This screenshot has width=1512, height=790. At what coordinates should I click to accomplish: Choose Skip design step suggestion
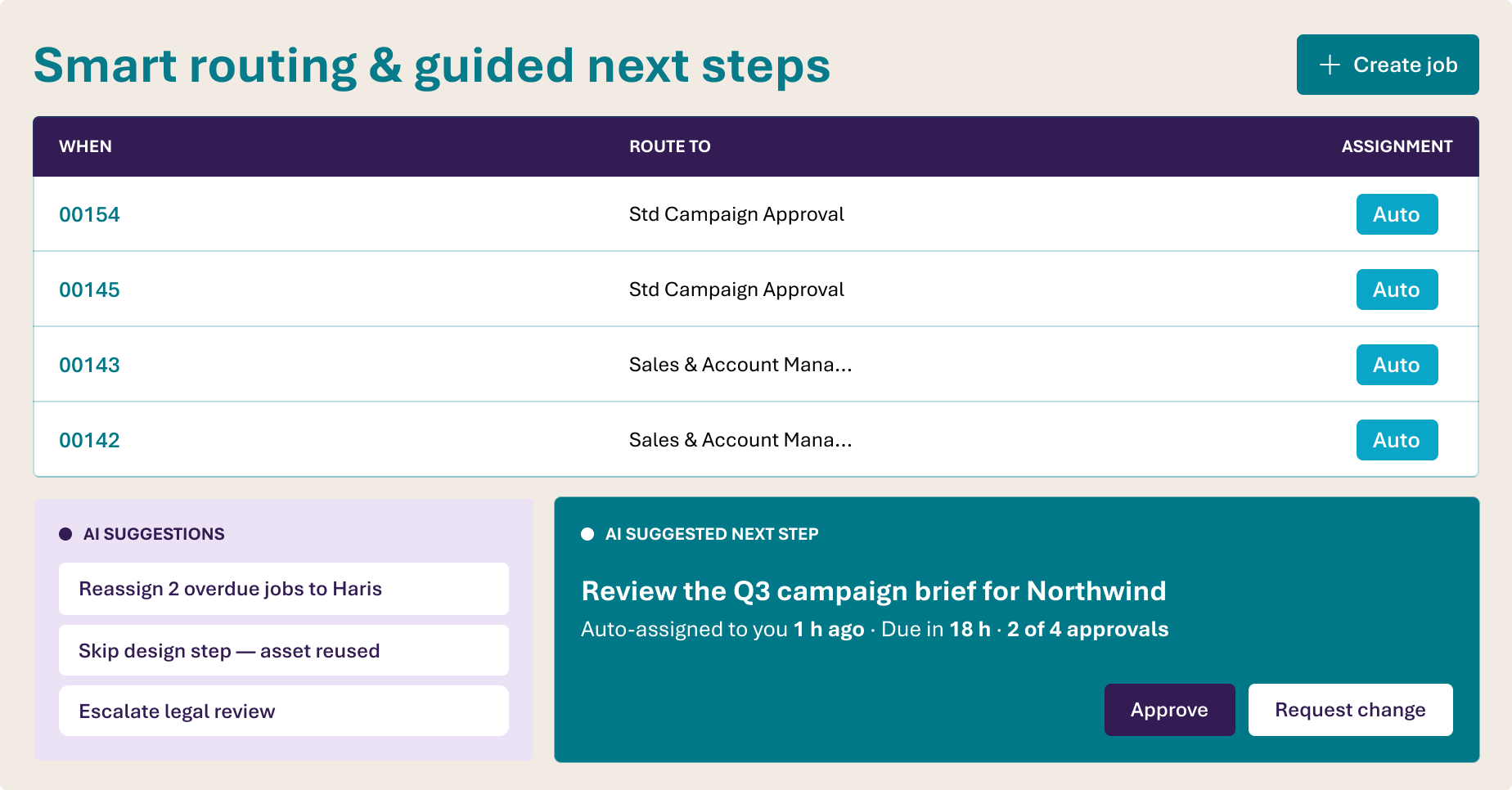pyautogui.click(x=284, y=650)
